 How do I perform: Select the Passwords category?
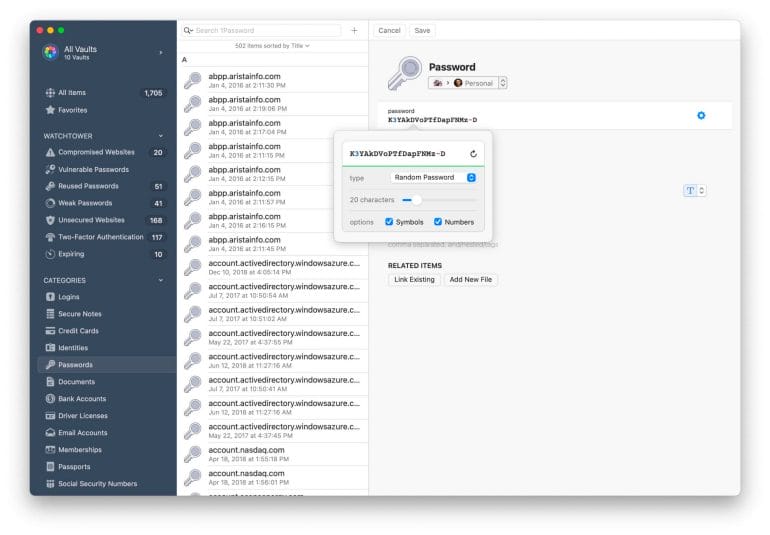[x=107, y=365]
